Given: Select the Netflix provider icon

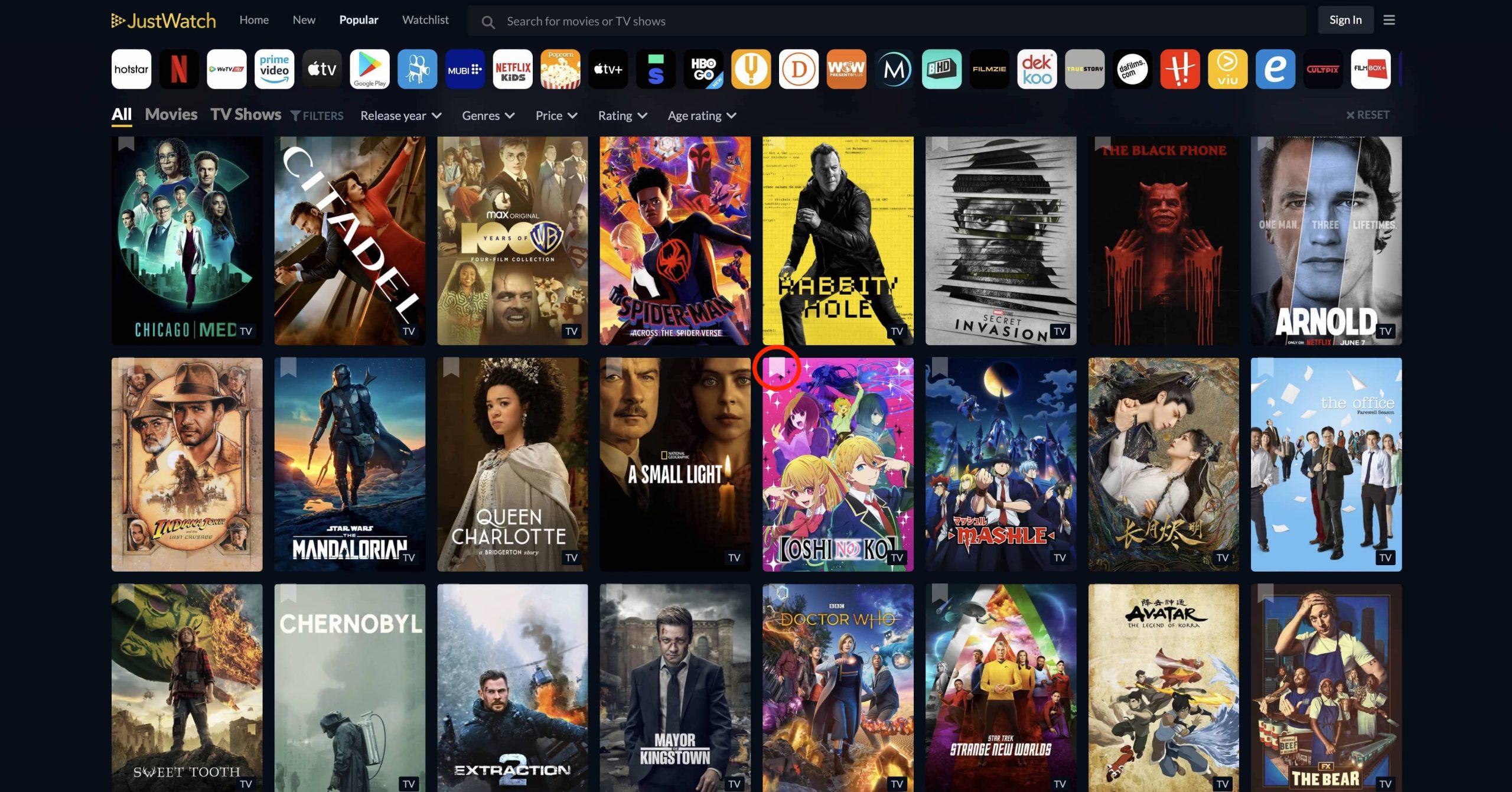Looking at the screenshot, I should [x=179, y=69].
